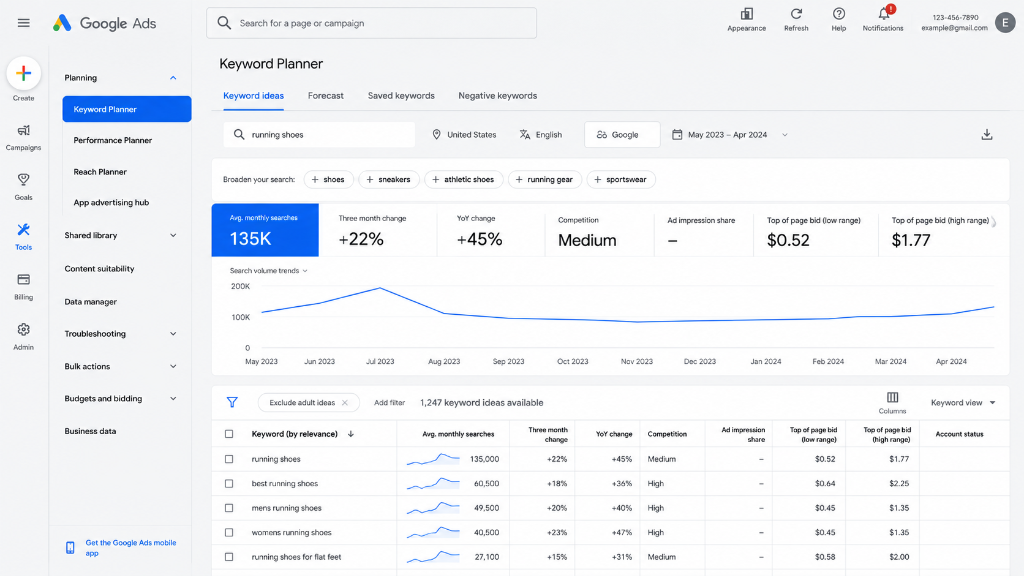Image resolution: width=1024 pixels, height=576 pixels.
Task: Open Get the Google Ads mobile app link
Action: tap(131, 548)
